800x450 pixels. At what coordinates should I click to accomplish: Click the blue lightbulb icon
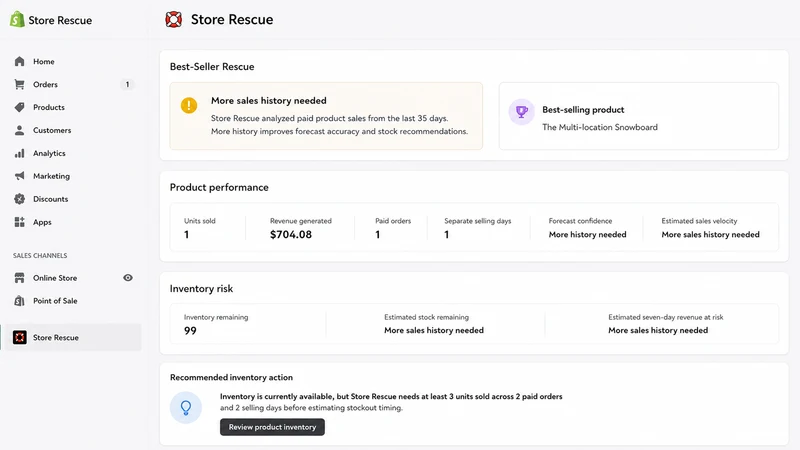[x=186, y=407]
